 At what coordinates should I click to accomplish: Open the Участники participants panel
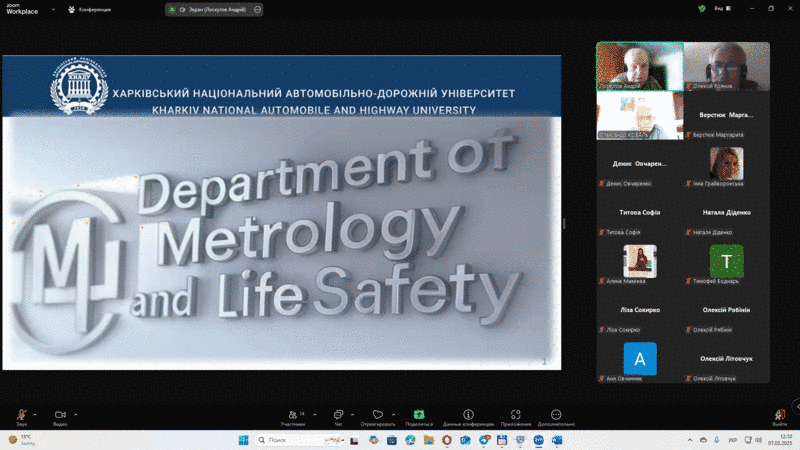point(293,415)
